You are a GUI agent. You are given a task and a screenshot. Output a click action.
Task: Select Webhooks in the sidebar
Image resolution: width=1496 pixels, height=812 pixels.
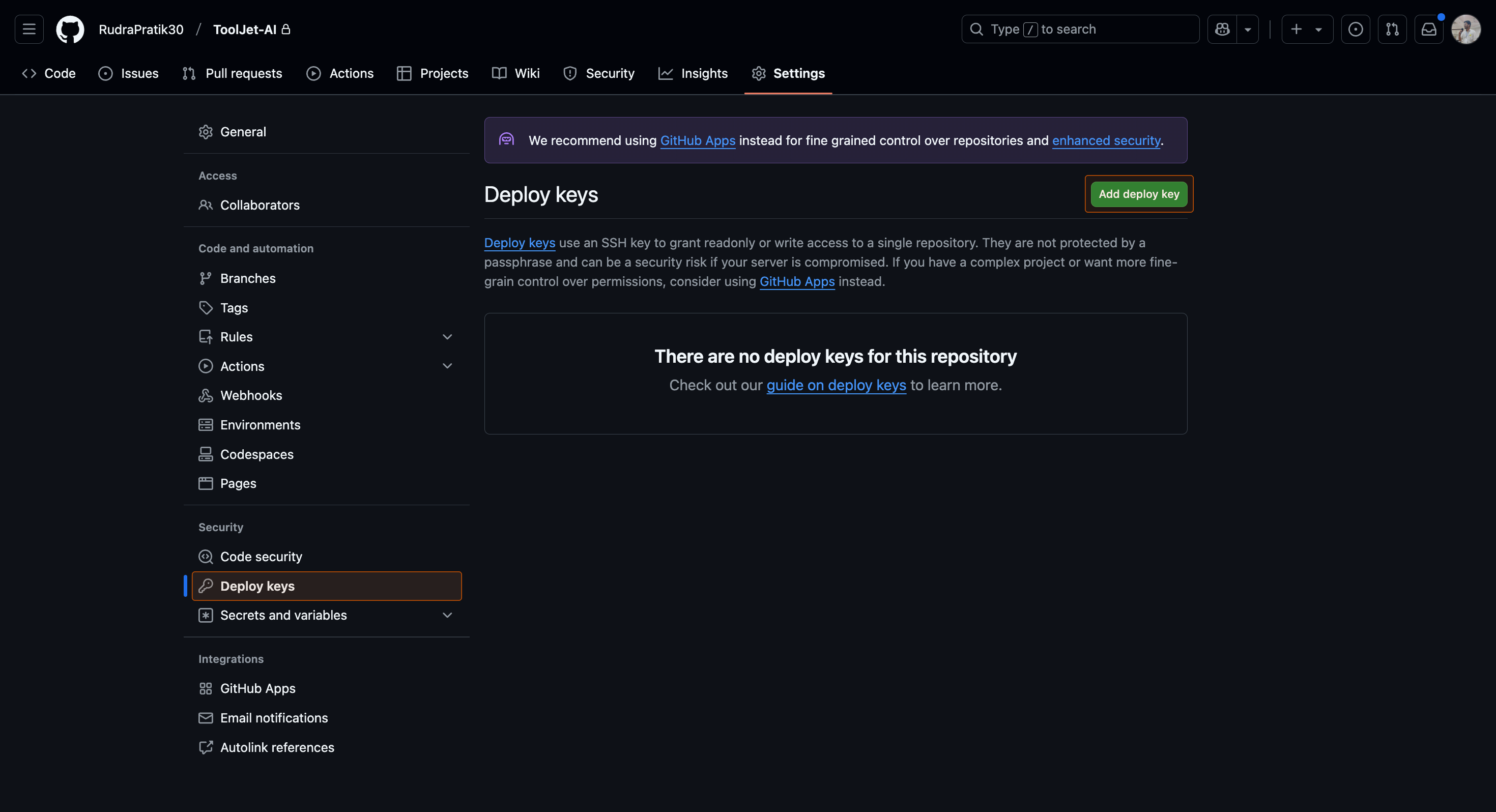(x=251, y=395)
